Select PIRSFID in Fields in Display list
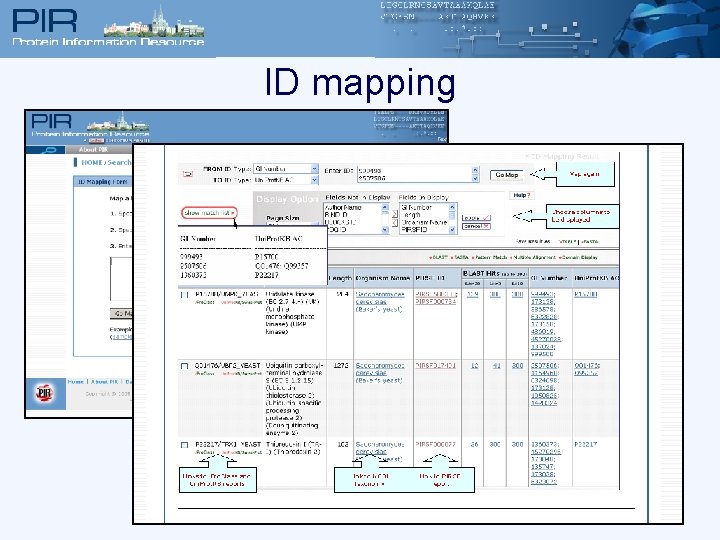Image resolution: width=720 pixels, height=540 pixels. (414, 229)
